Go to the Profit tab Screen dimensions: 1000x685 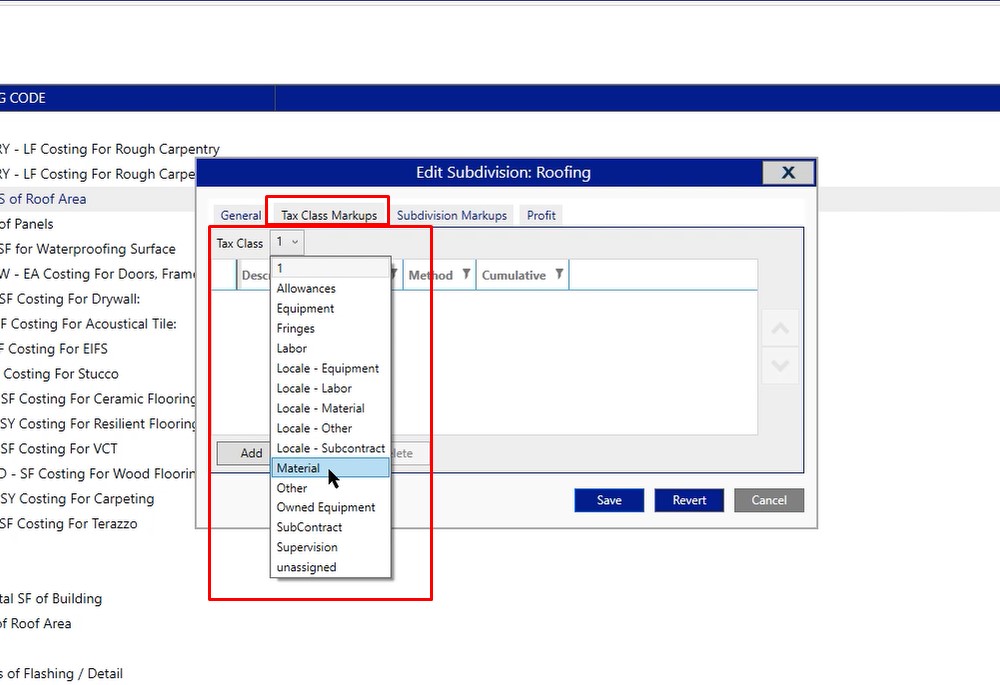541,215
